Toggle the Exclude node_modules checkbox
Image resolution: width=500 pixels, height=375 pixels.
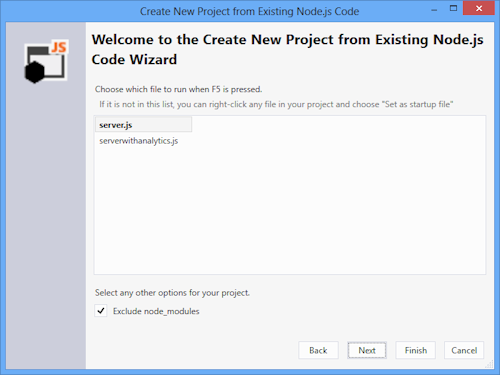(x=101, y=311)
